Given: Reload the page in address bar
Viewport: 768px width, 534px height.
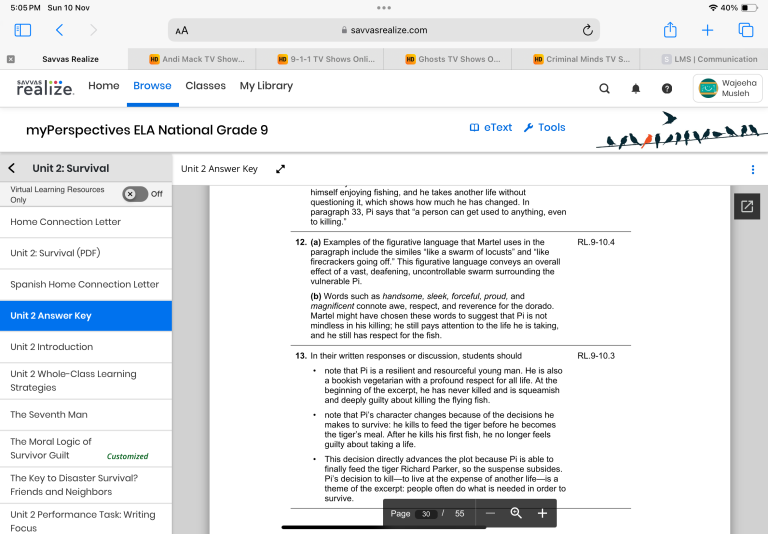Looking at the screenshot, I should [588, 31].
